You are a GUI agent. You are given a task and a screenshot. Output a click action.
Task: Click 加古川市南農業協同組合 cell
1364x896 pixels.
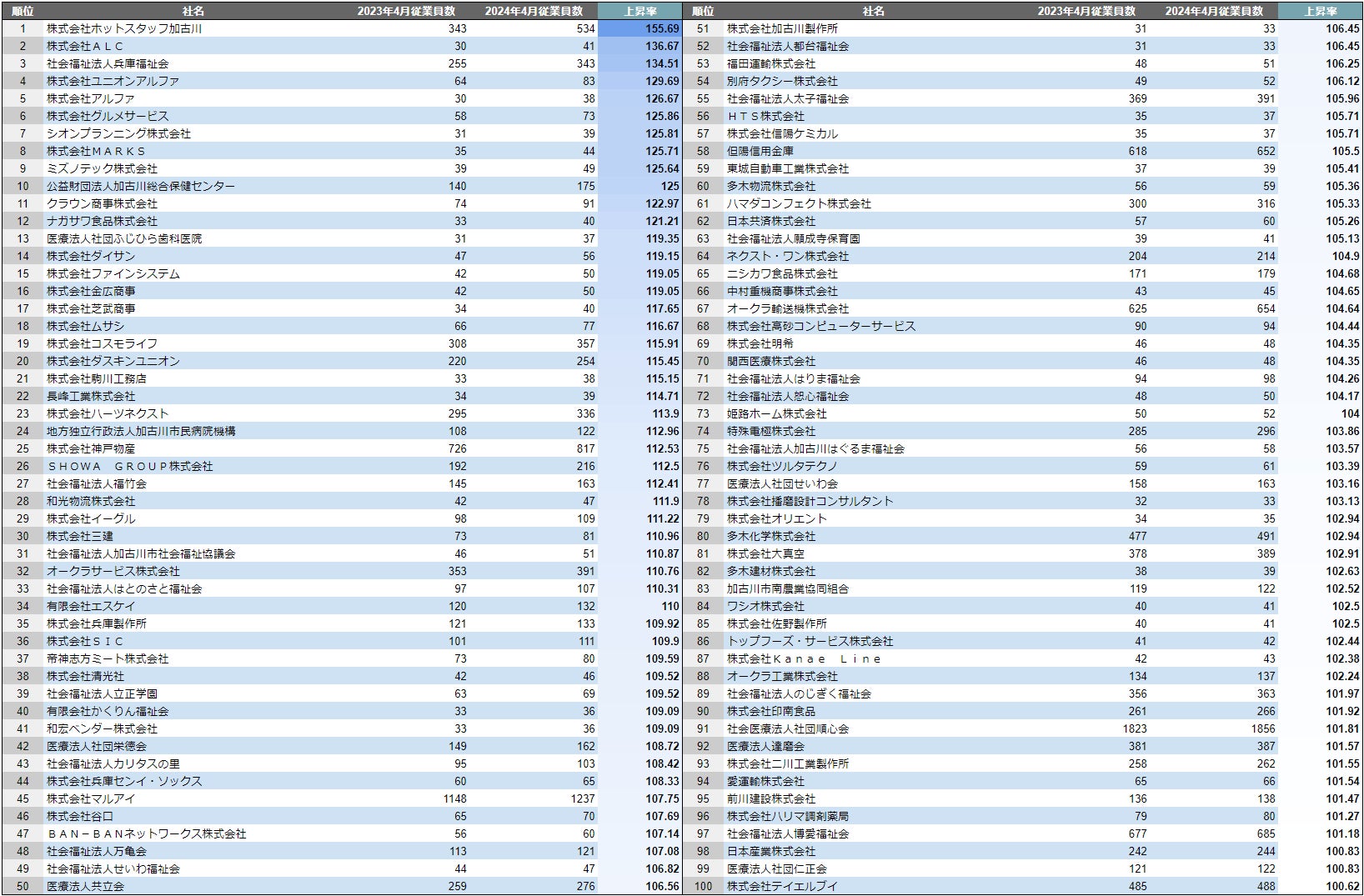(788, 588)
